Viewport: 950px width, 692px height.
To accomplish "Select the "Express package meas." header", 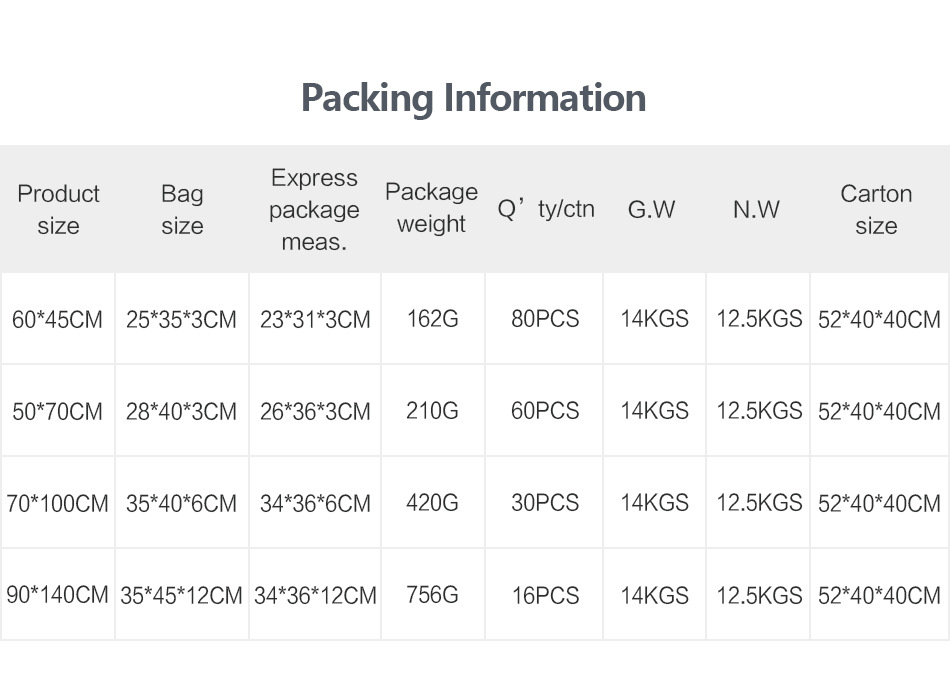I will point(314,209).
